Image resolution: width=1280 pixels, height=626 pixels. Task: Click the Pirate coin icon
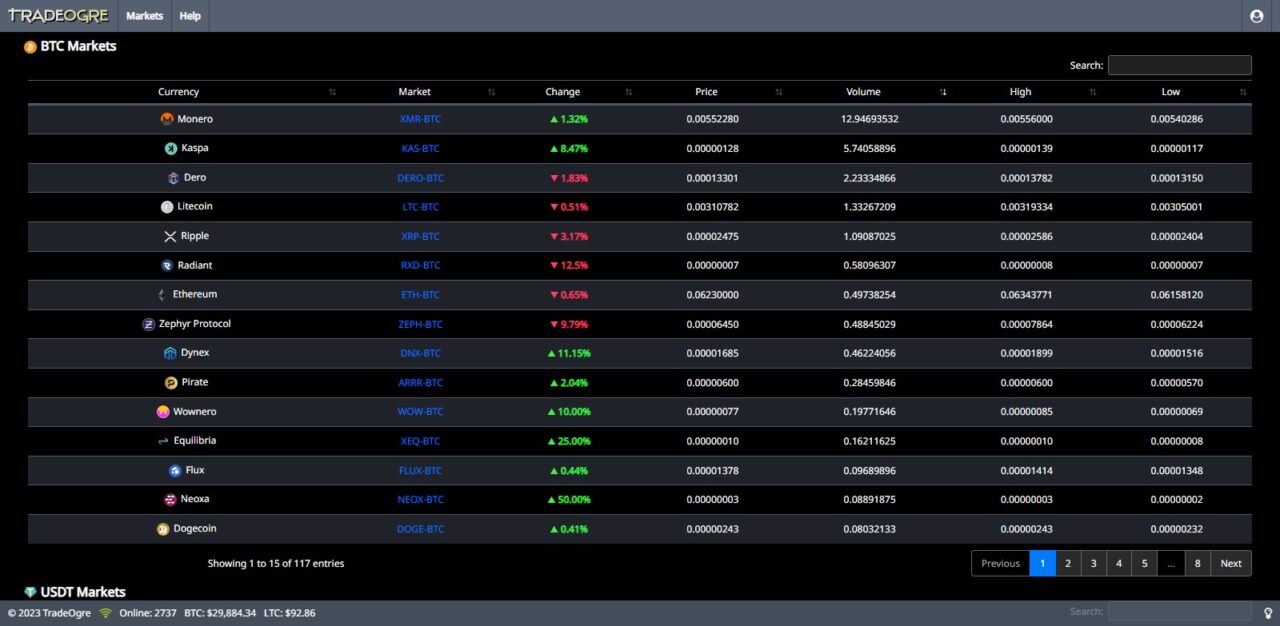pos(171,383)
